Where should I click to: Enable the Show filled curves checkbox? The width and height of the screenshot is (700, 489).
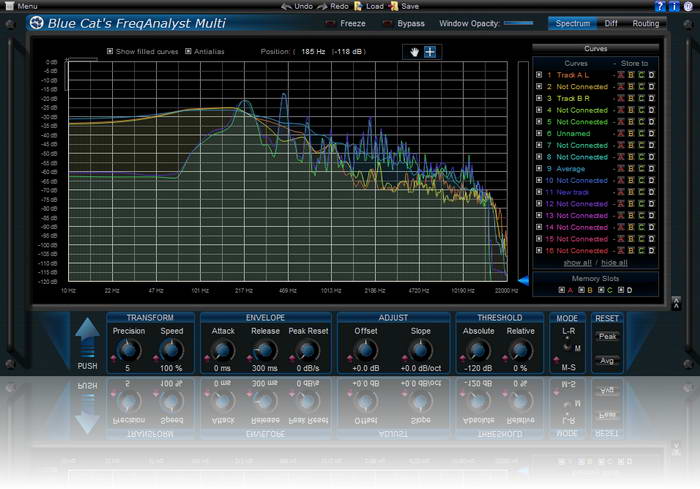tap(110, 51)
